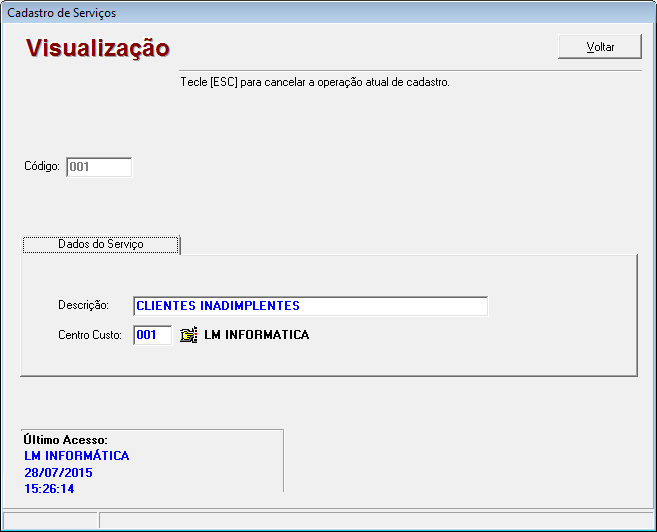Click the last access time 15:26:14

49,489
